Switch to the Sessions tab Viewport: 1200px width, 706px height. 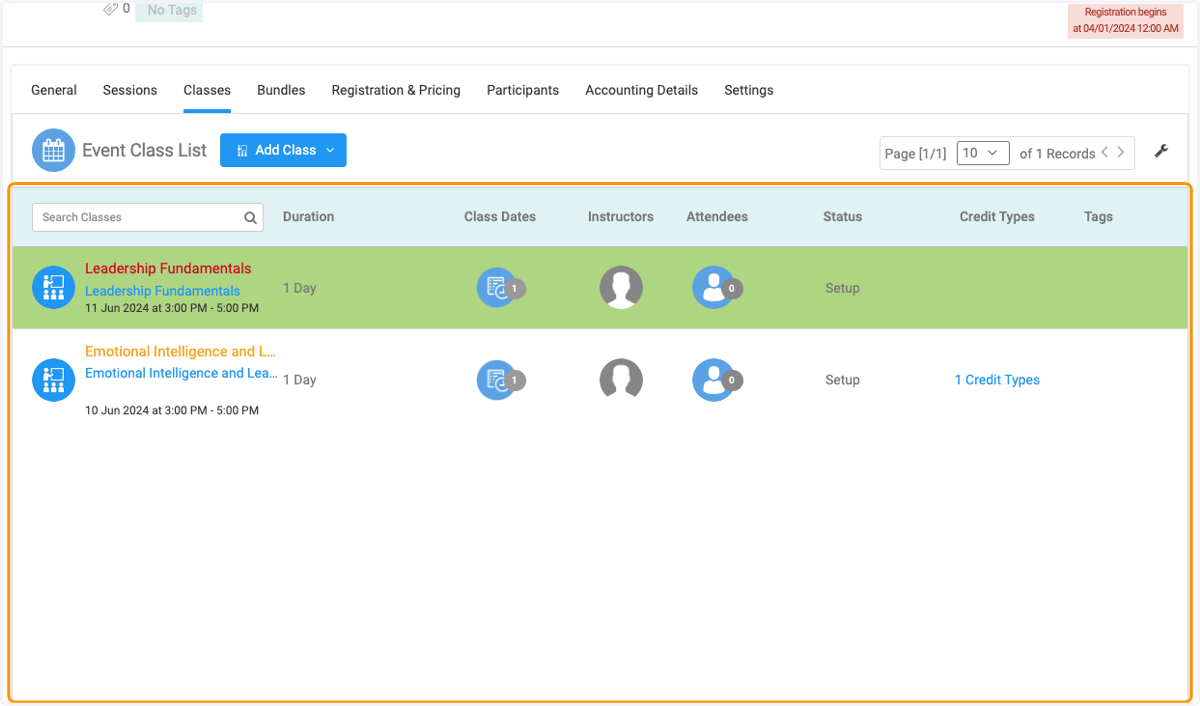pyautogui.click(x=130, y=90)
